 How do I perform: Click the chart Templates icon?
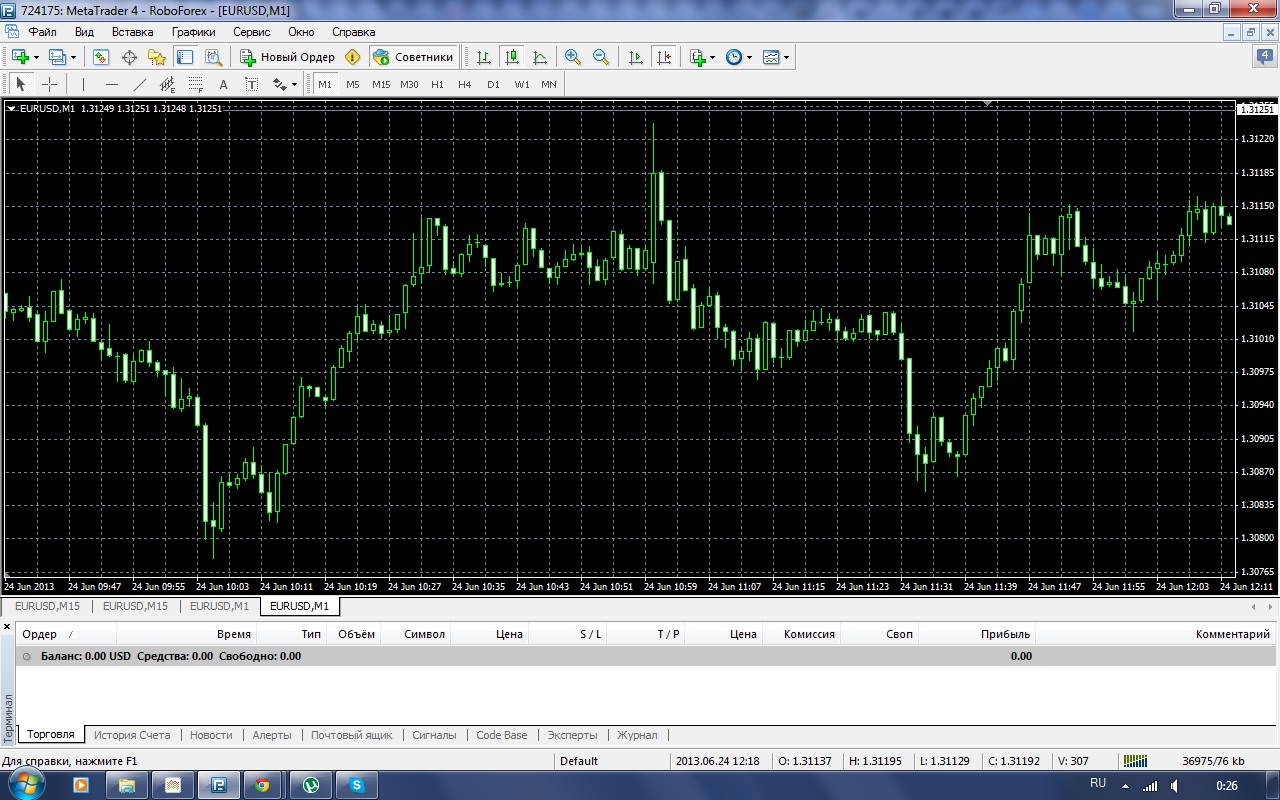(771, 57)
